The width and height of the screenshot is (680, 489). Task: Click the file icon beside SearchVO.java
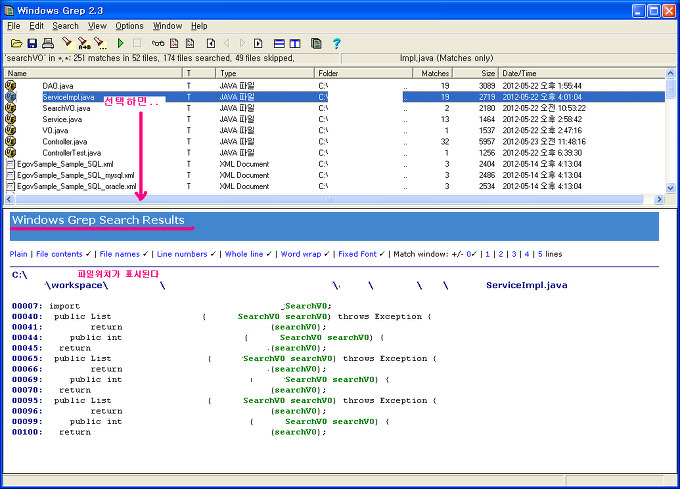point(10,108)
